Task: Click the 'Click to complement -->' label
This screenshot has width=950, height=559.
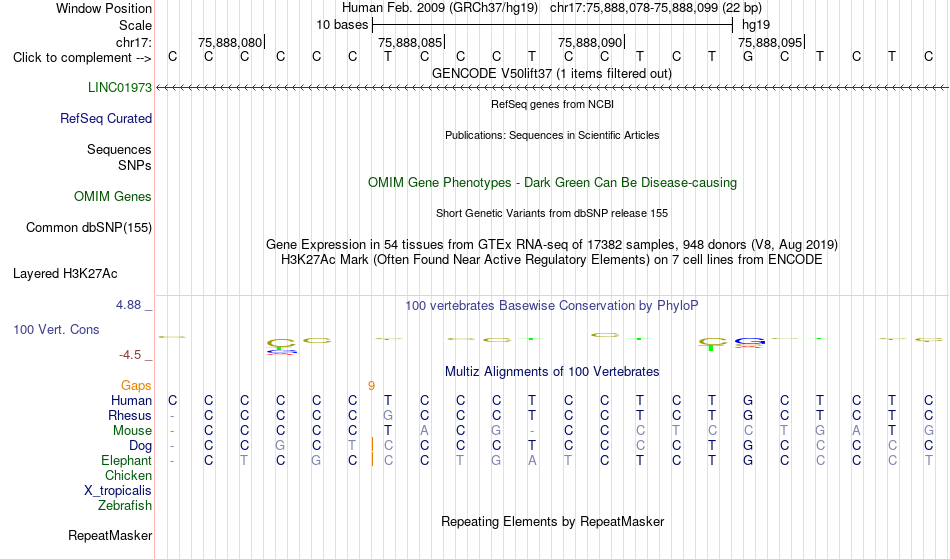Action: pyautogui.click(x=82, y=58)
